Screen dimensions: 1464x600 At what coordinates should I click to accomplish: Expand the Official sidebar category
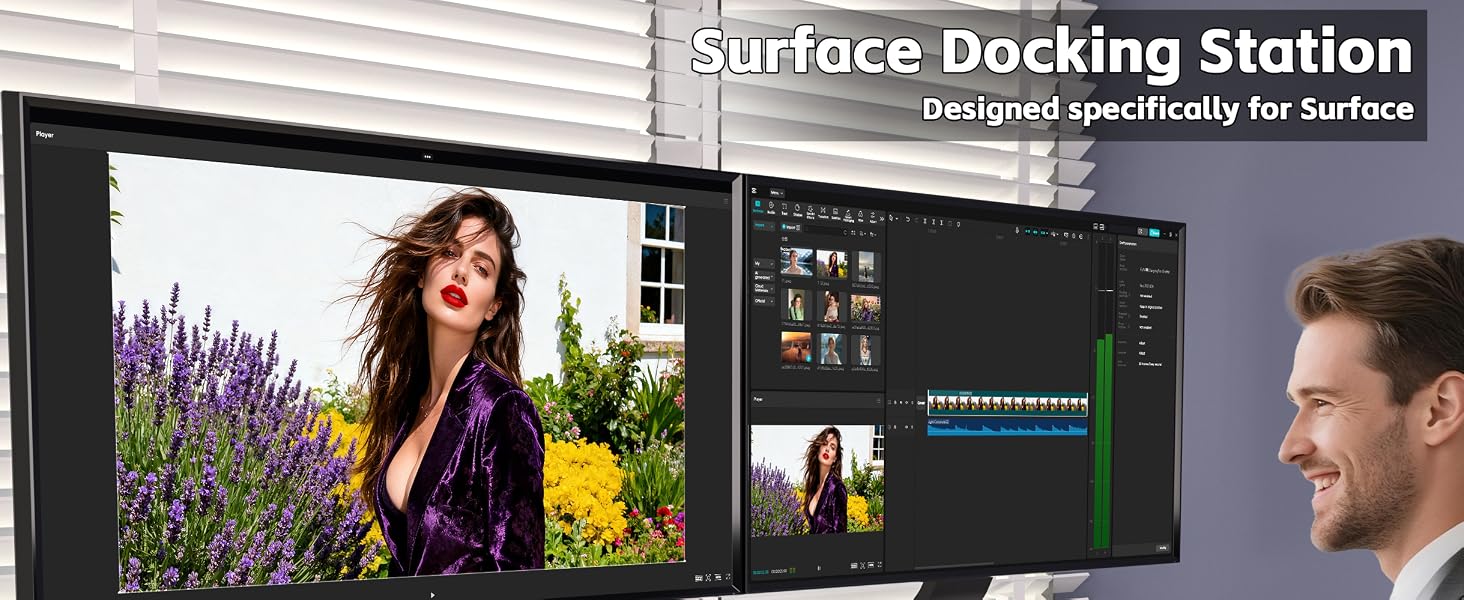point(764,300)
